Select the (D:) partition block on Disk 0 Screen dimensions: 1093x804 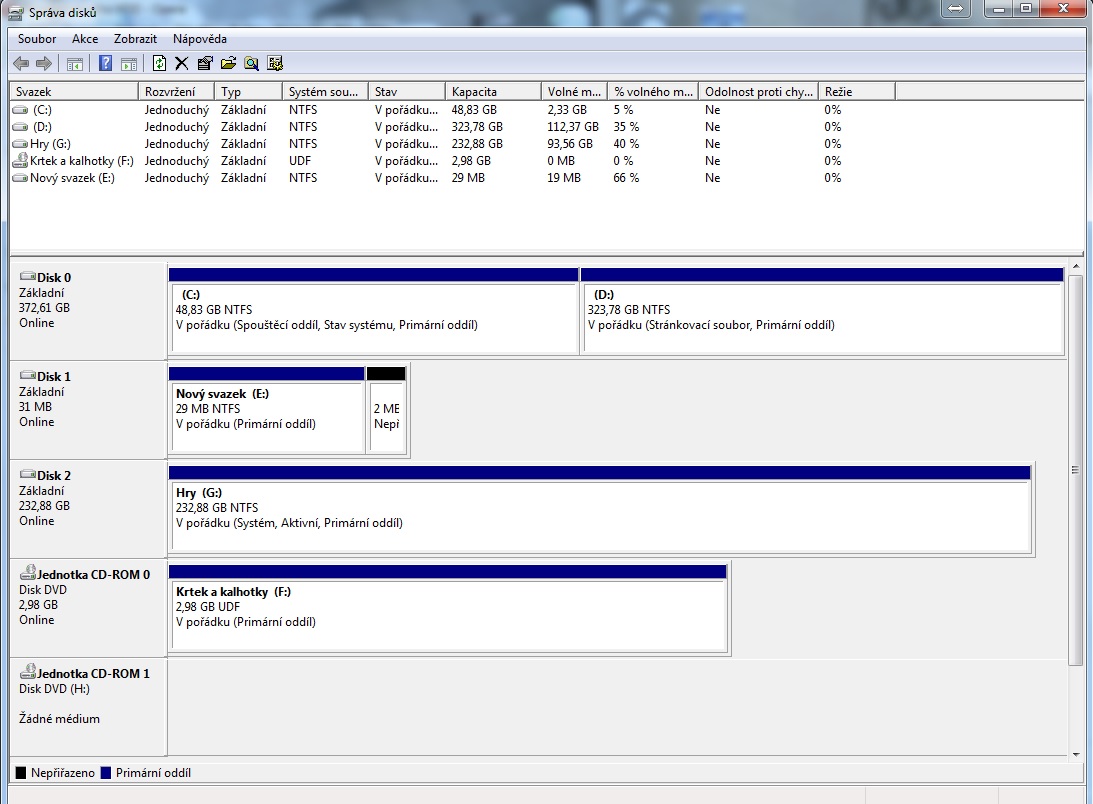[821, 317]
